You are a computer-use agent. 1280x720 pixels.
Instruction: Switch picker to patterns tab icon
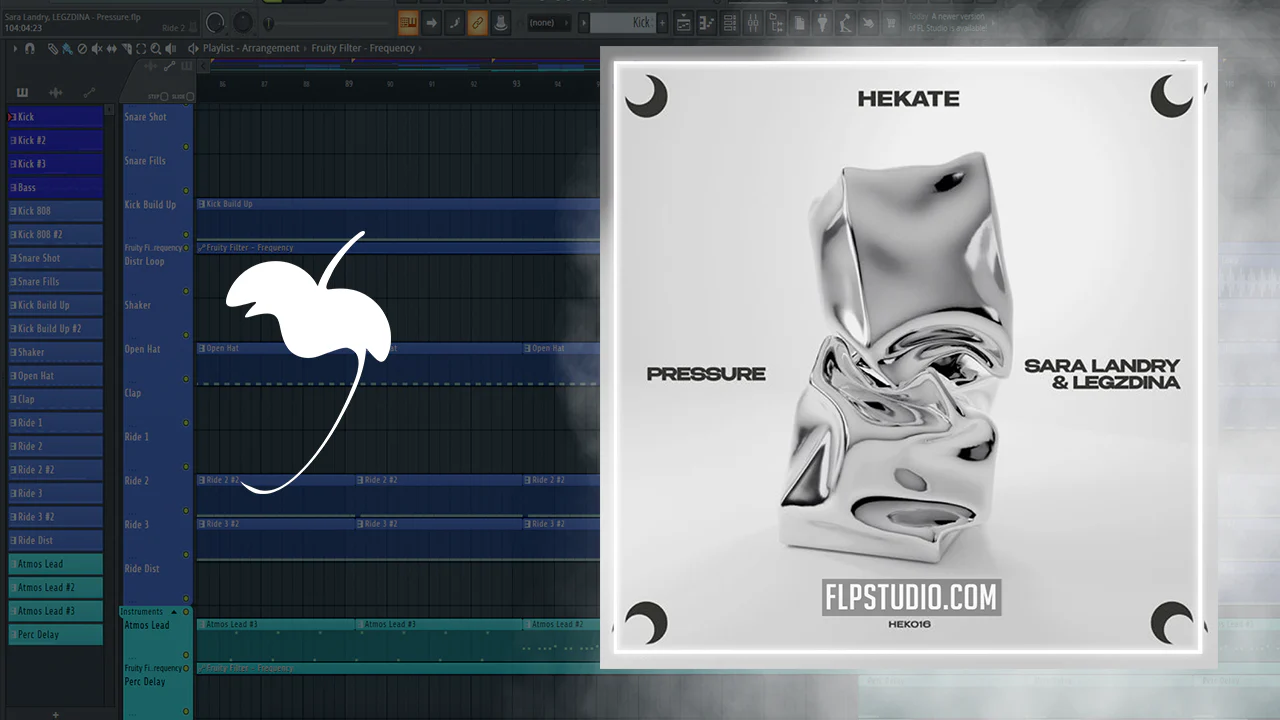point(22,93)
